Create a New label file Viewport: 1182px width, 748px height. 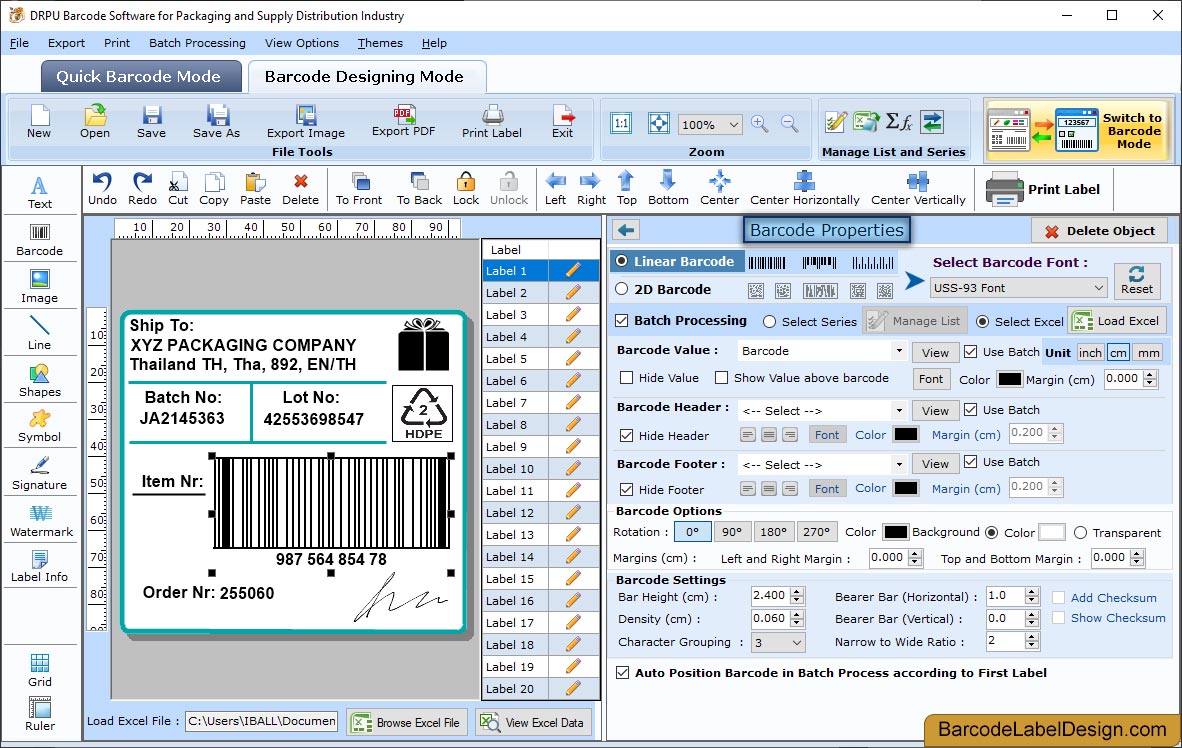coord(39,122)
